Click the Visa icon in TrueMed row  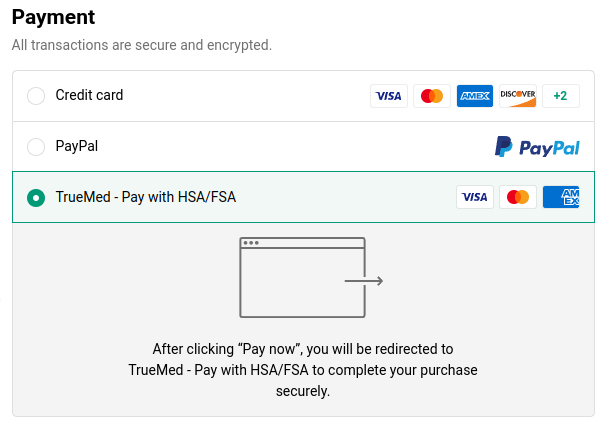[x=475, y=197]
